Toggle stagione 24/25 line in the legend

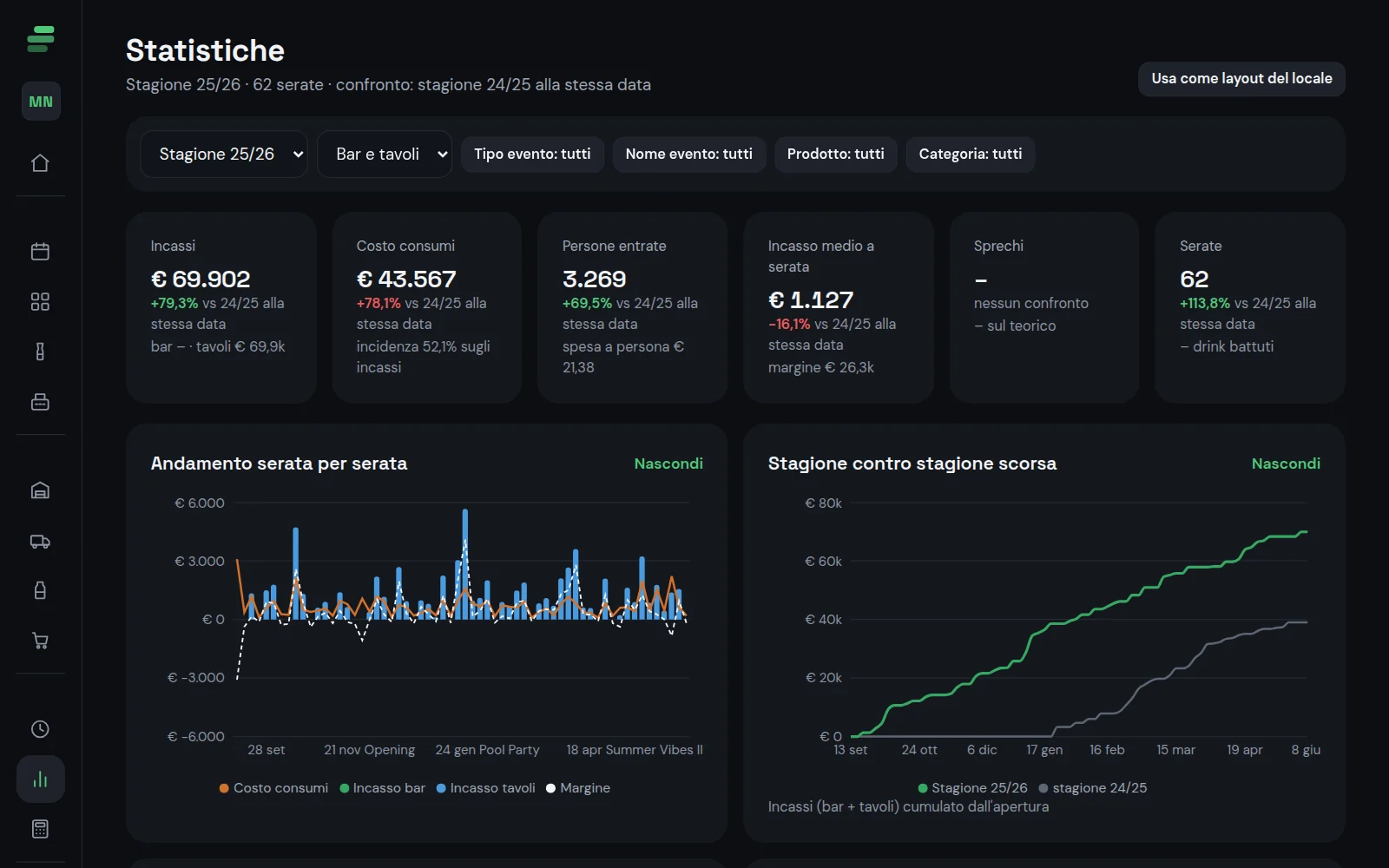click(1093, 788)
